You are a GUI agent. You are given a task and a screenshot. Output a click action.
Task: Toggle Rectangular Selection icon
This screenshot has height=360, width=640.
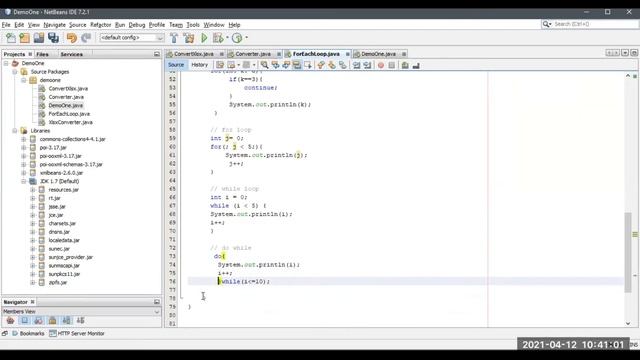[308, 65]
